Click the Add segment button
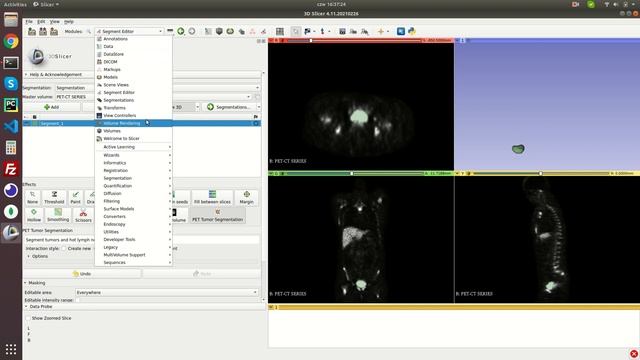 [x=52, y=107]
